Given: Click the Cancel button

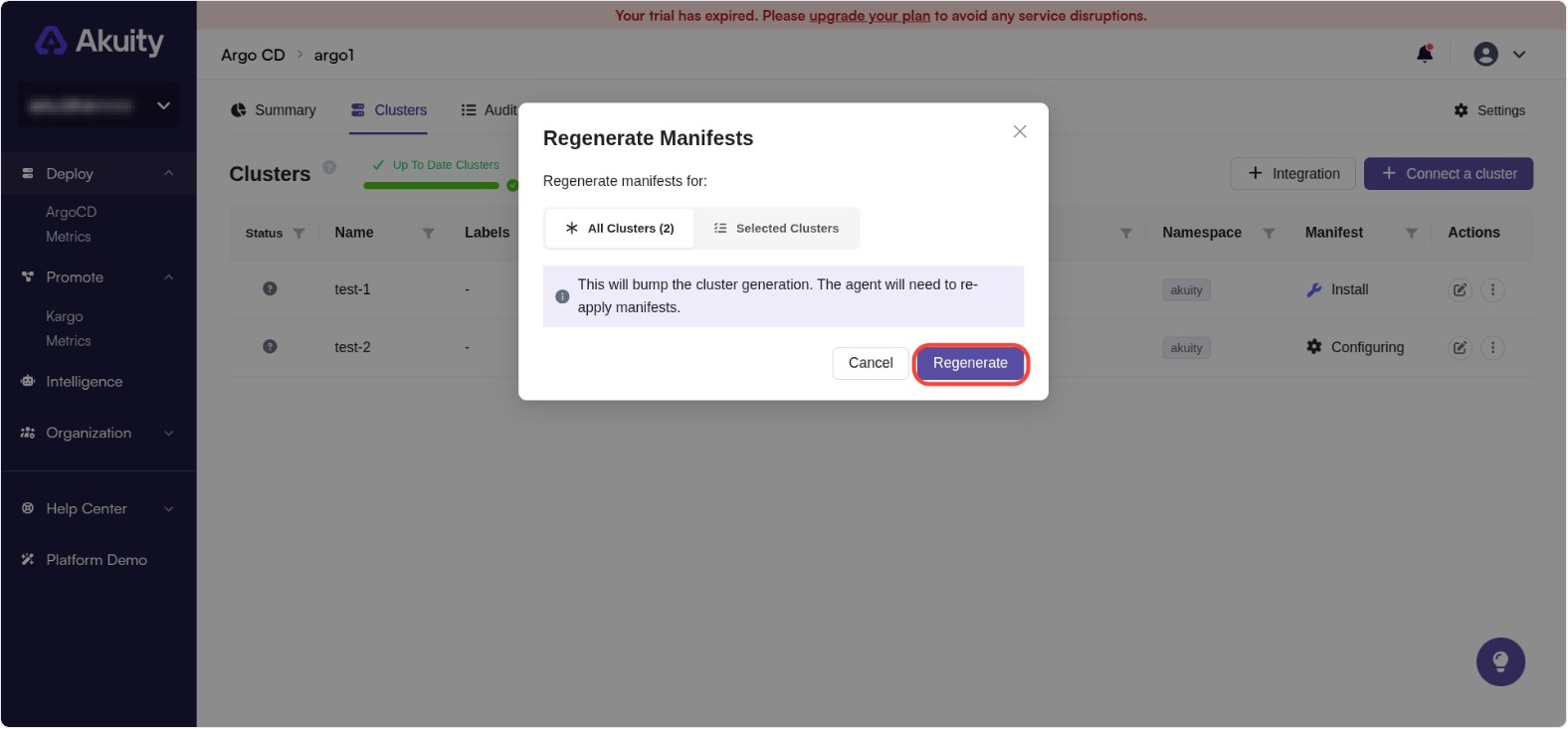Looking at the screenshot, I should pos(871,363).
